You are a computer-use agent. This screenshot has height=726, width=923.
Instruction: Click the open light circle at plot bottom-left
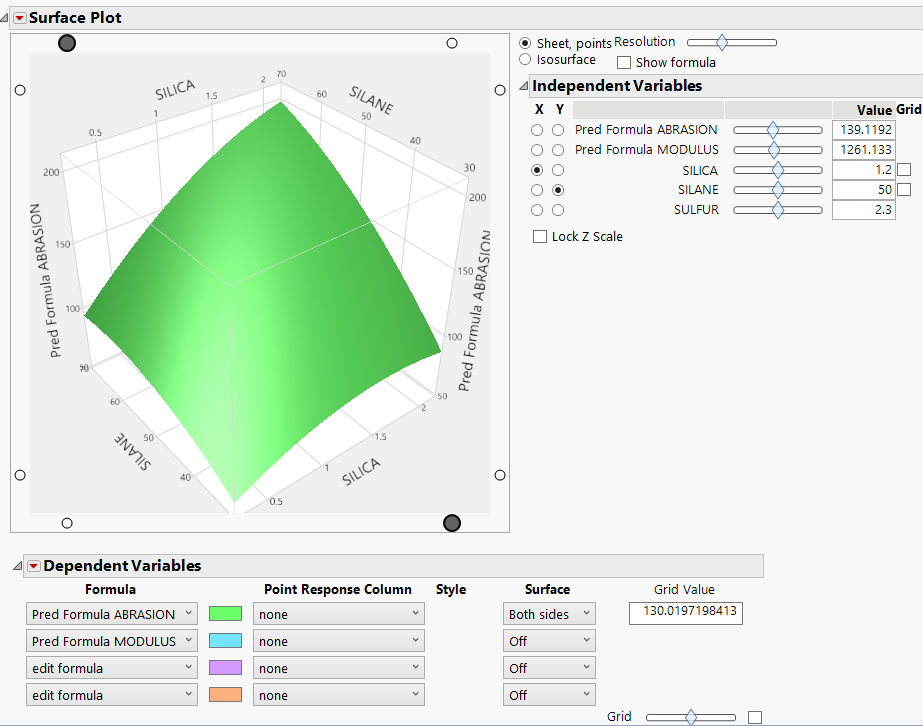coord(67,522)
